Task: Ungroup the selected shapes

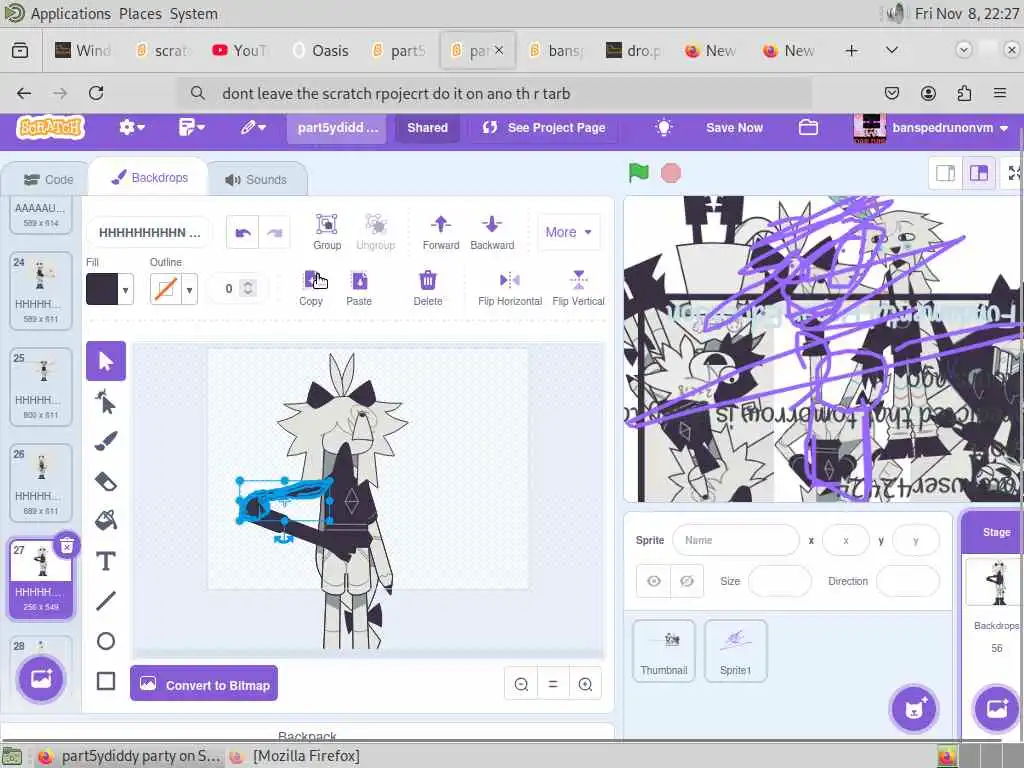Action: pyautogui.click(x=376, y=232)
